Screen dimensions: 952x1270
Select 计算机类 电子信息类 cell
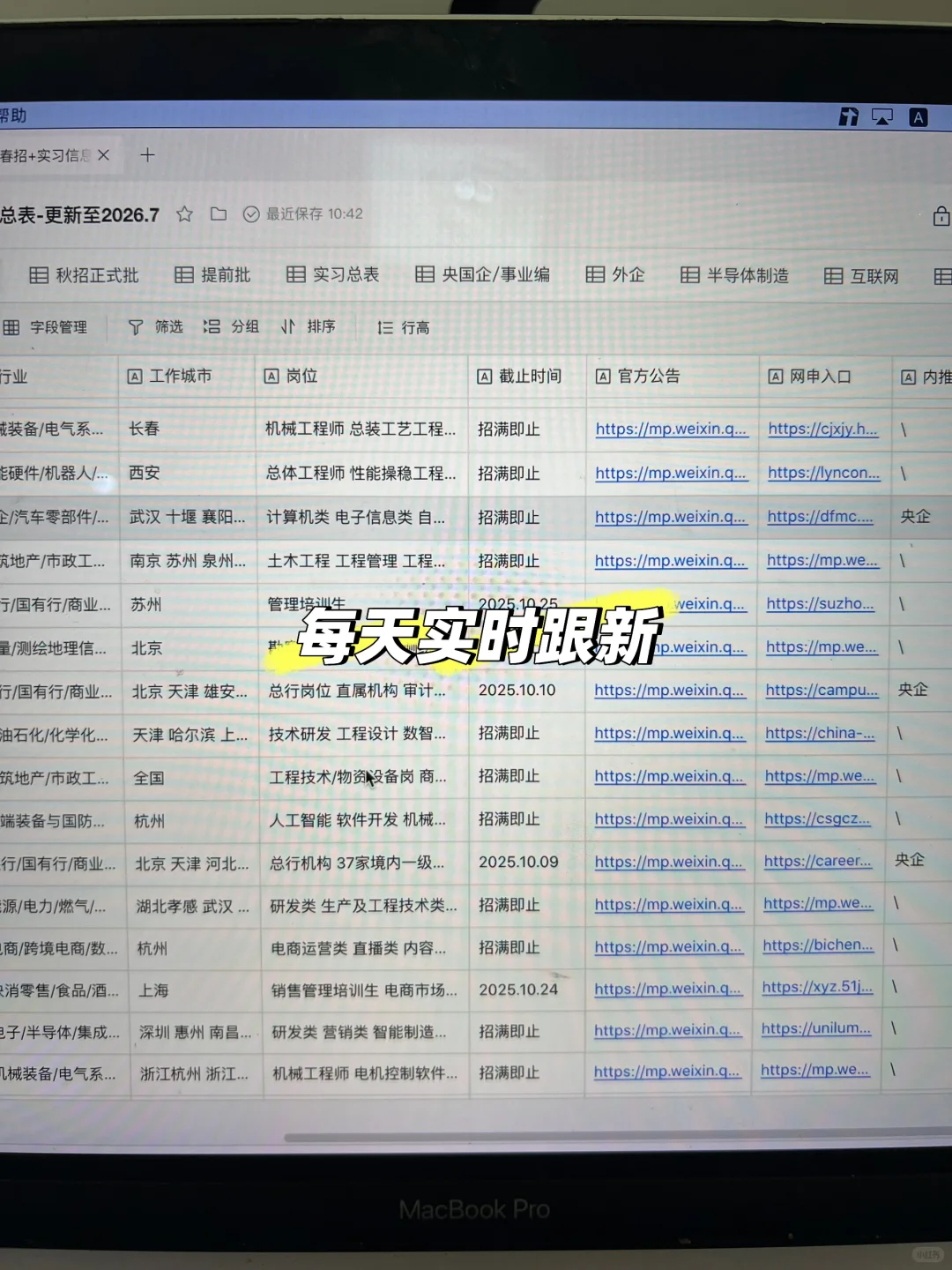tap(362, 518)
